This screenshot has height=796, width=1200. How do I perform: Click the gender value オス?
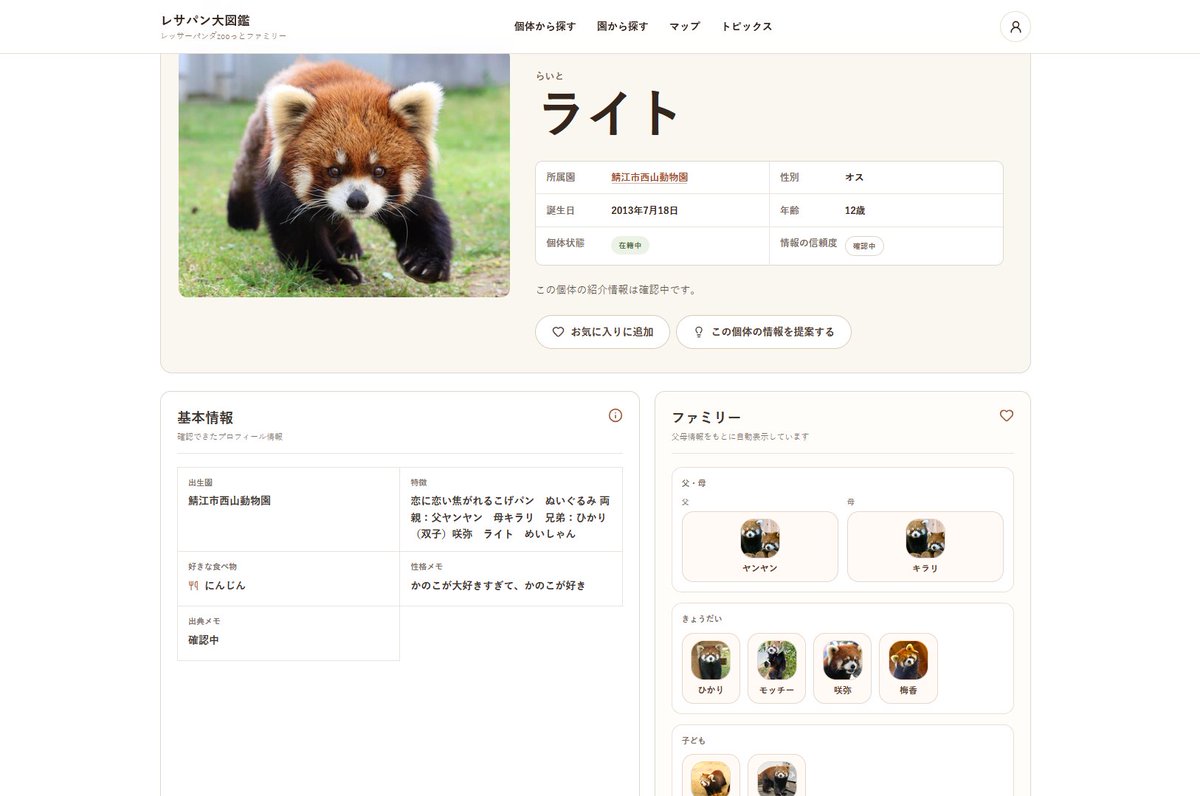click(x=854, y=177)
